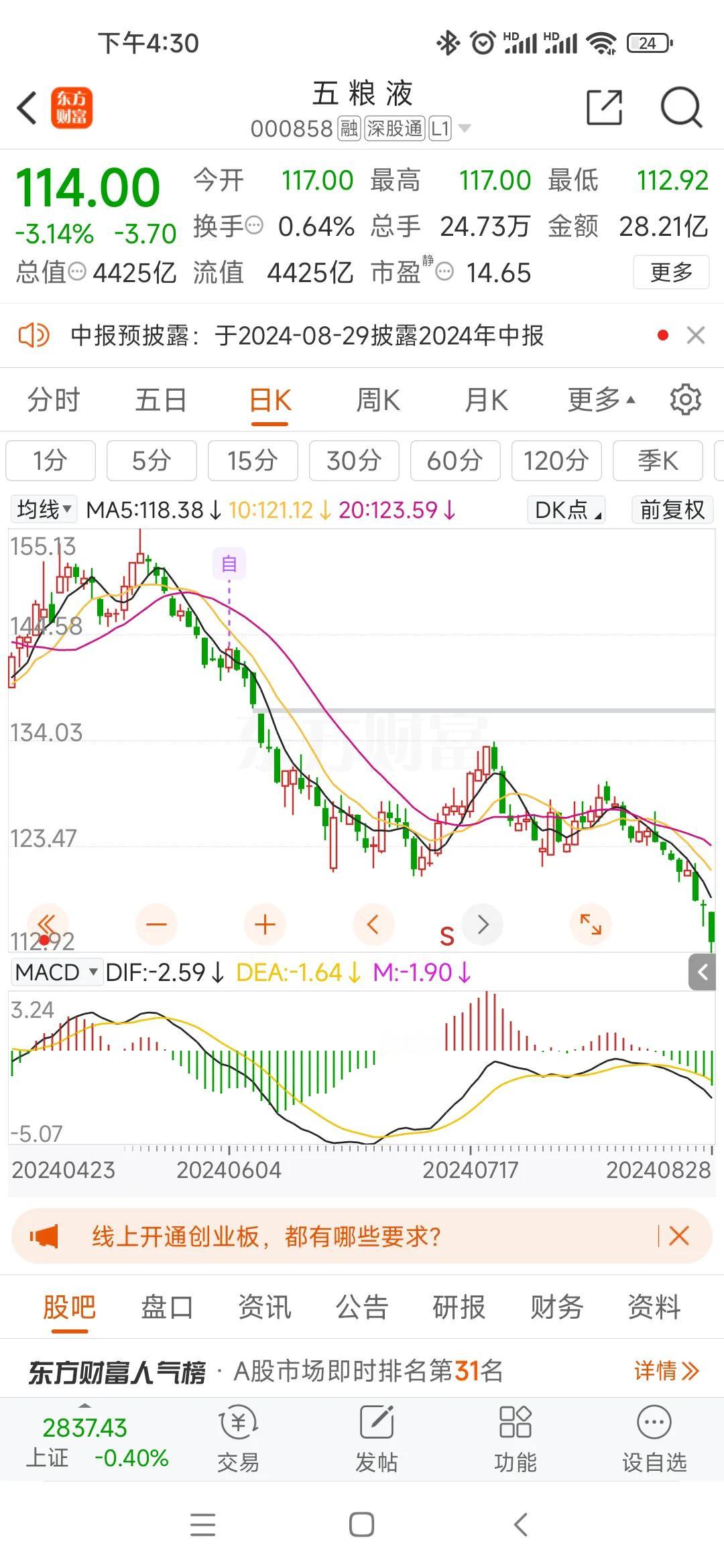Select the 日K tab
This screenshot has width=724, height=1568.
[270, 400]
